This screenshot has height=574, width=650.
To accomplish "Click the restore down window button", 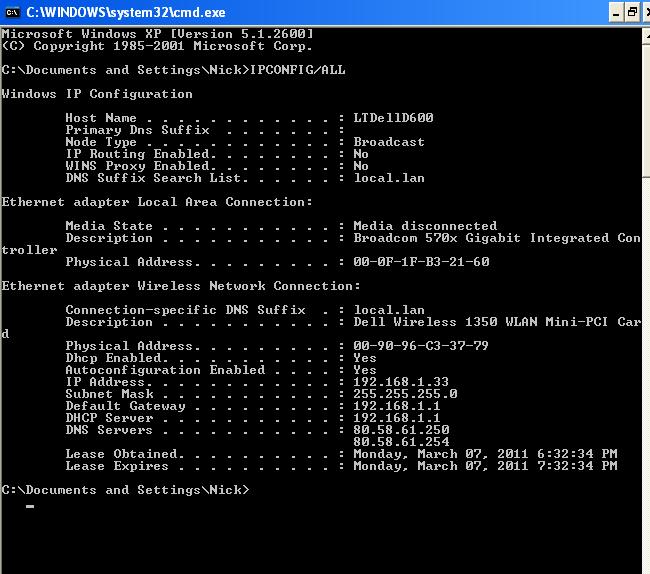I will click(x=632, y=12).
